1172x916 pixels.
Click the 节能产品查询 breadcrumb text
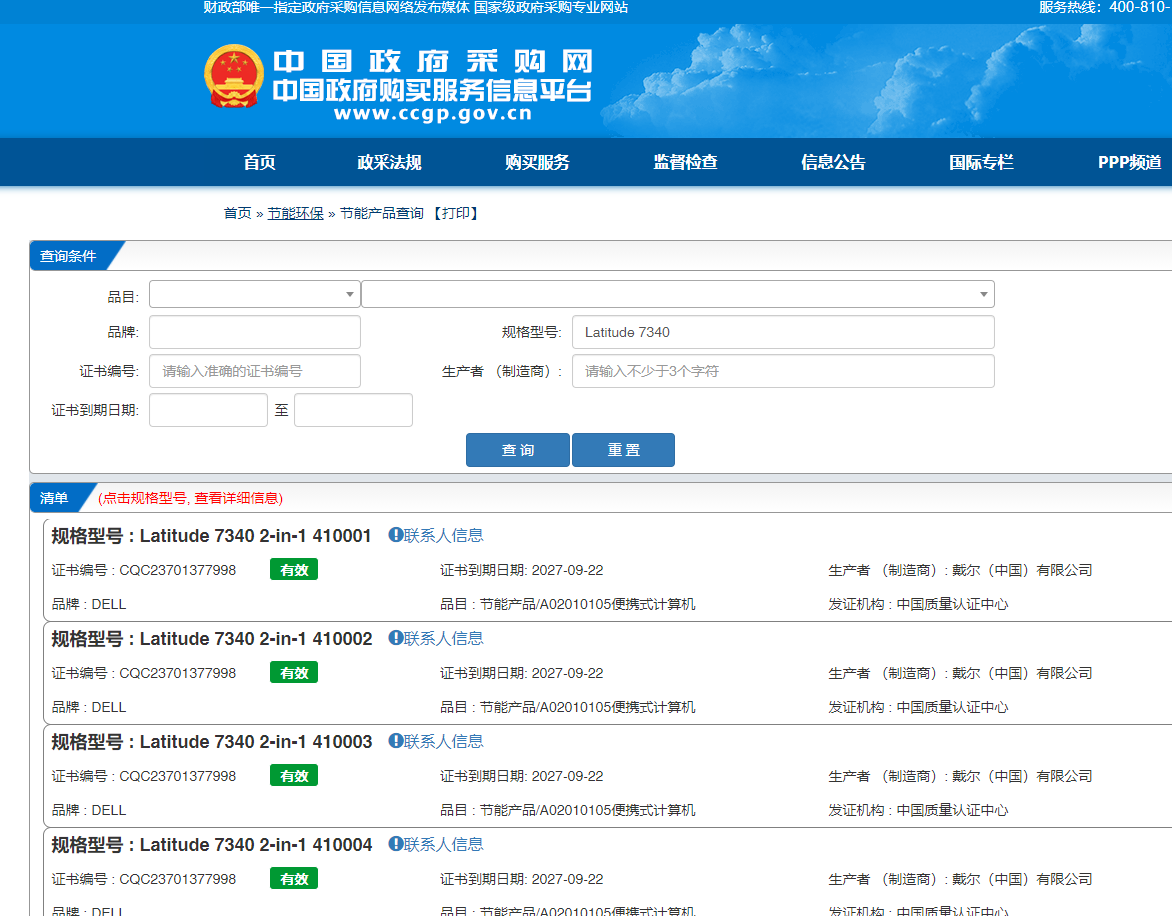pyautogui.click(x=382, y=214)
